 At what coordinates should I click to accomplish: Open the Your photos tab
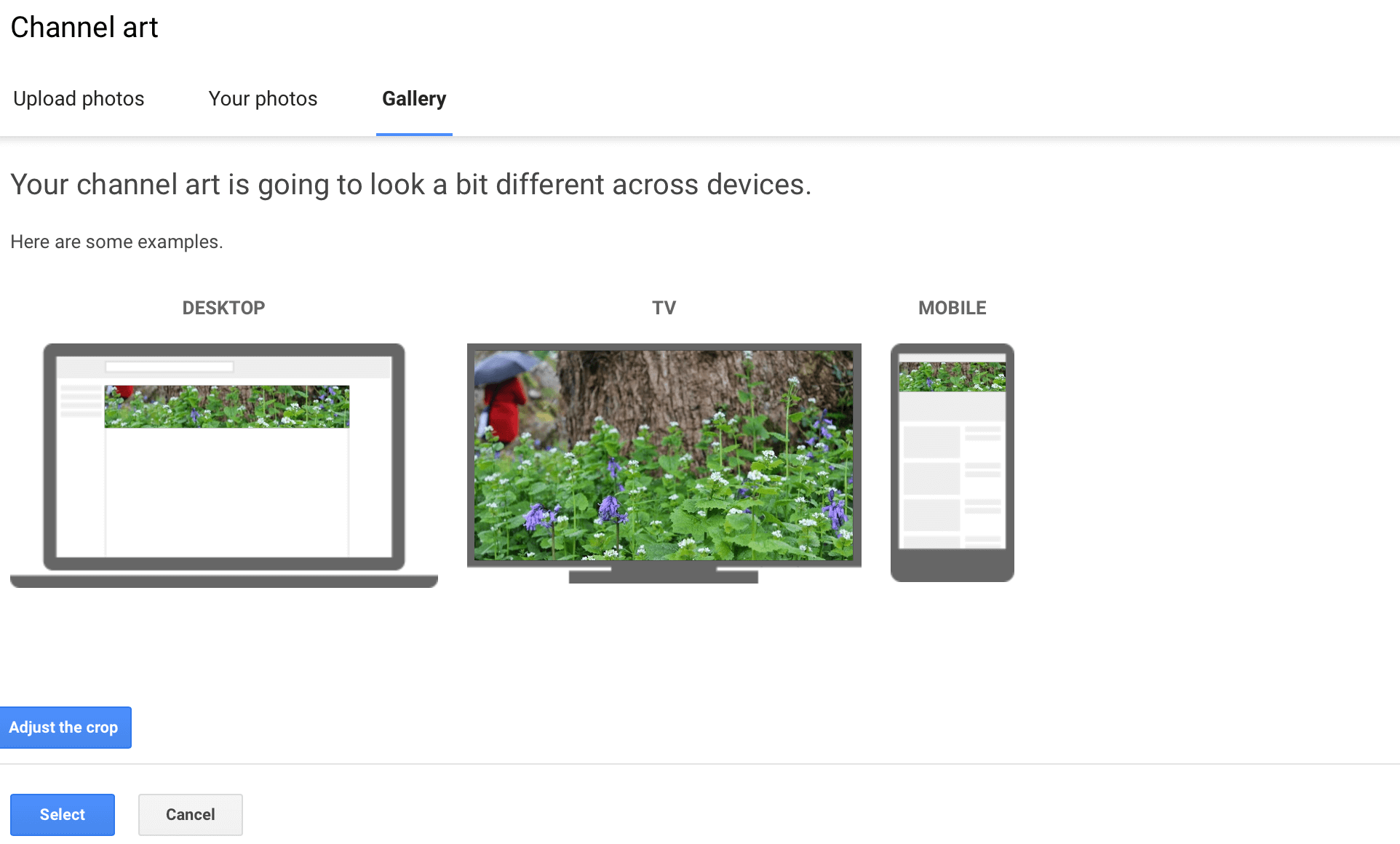(x=263, y=99)
